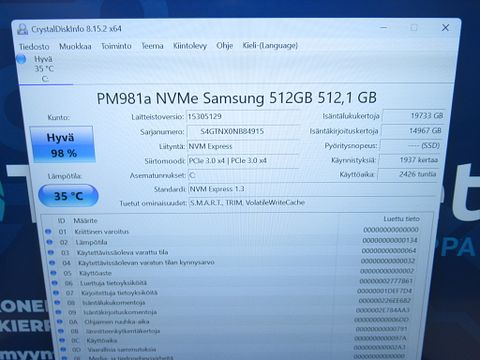Viewport: 480px width, 360px height.
Task: Click the Hyvä 98 % health status button
Action: (x=62, y=145)
